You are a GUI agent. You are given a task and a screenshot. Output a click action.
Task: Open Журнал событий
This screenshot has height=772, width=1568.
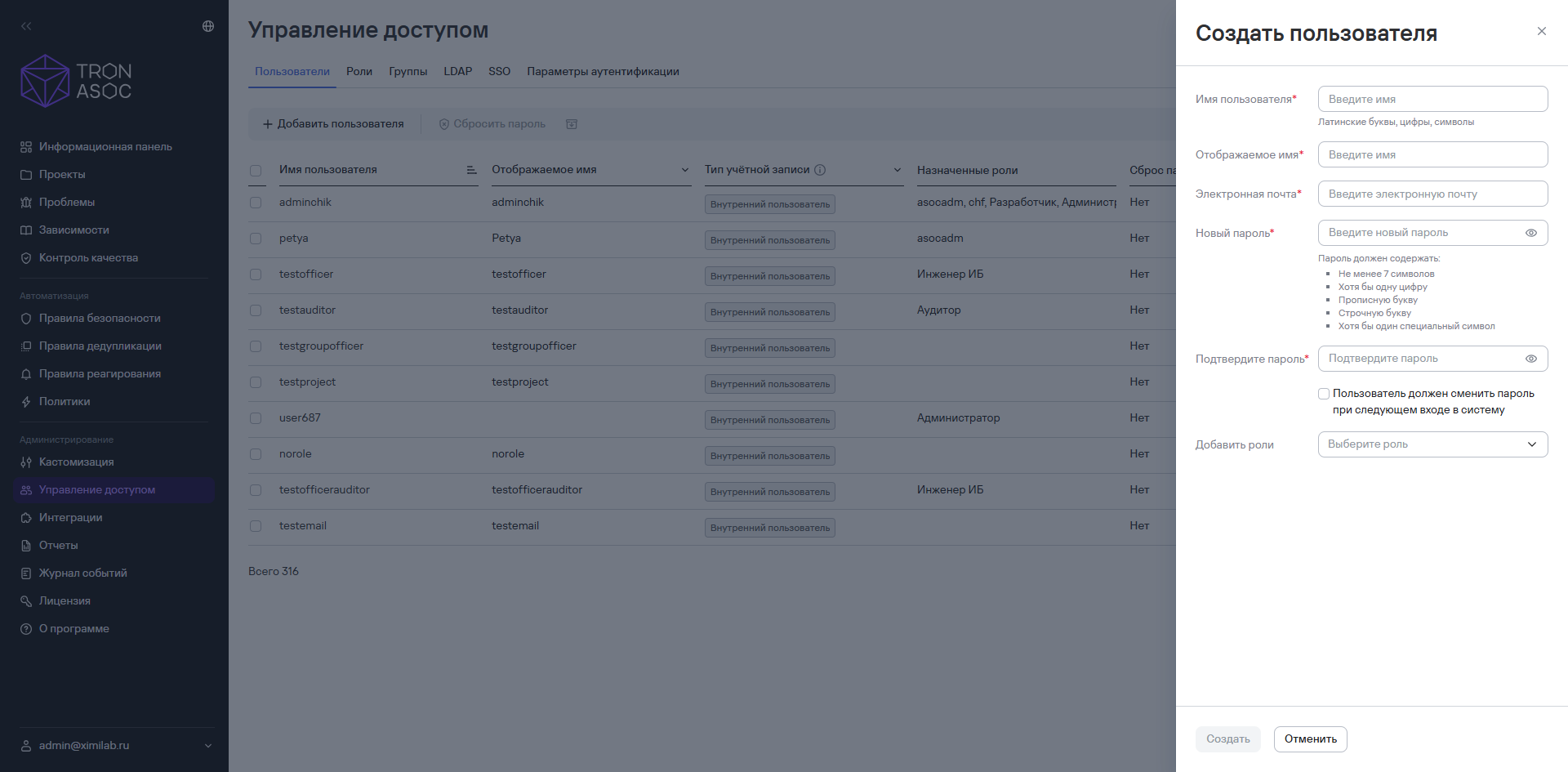tap(83, 573)
